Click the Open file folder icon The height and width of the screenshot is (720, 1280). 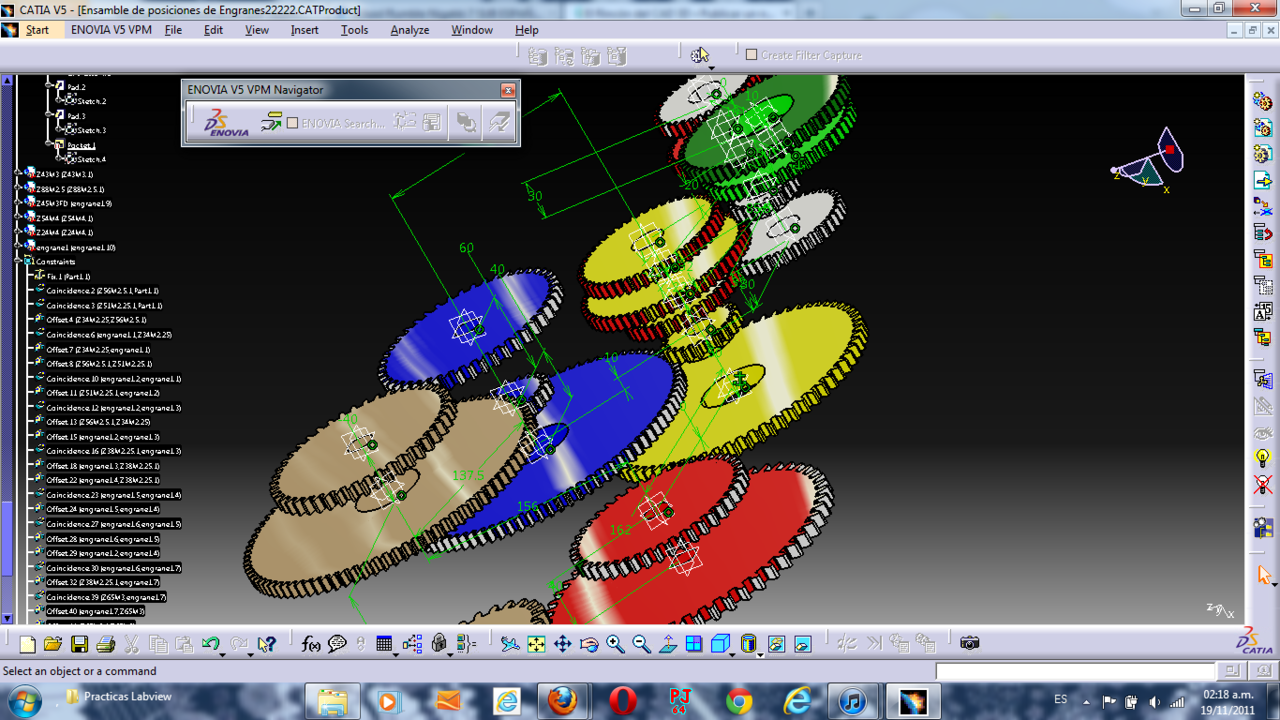(53, 645)
